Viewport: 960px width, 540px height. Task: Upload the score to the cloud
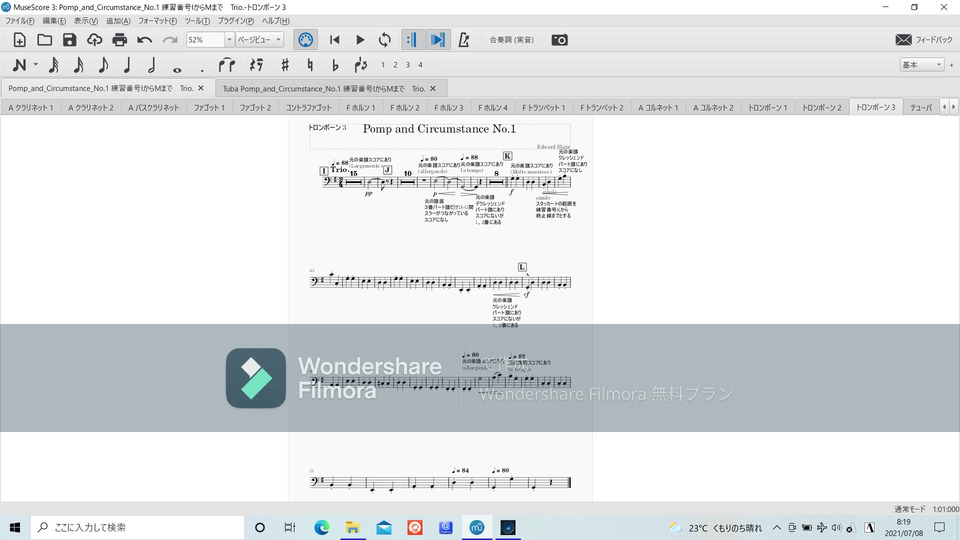point(94,40)
